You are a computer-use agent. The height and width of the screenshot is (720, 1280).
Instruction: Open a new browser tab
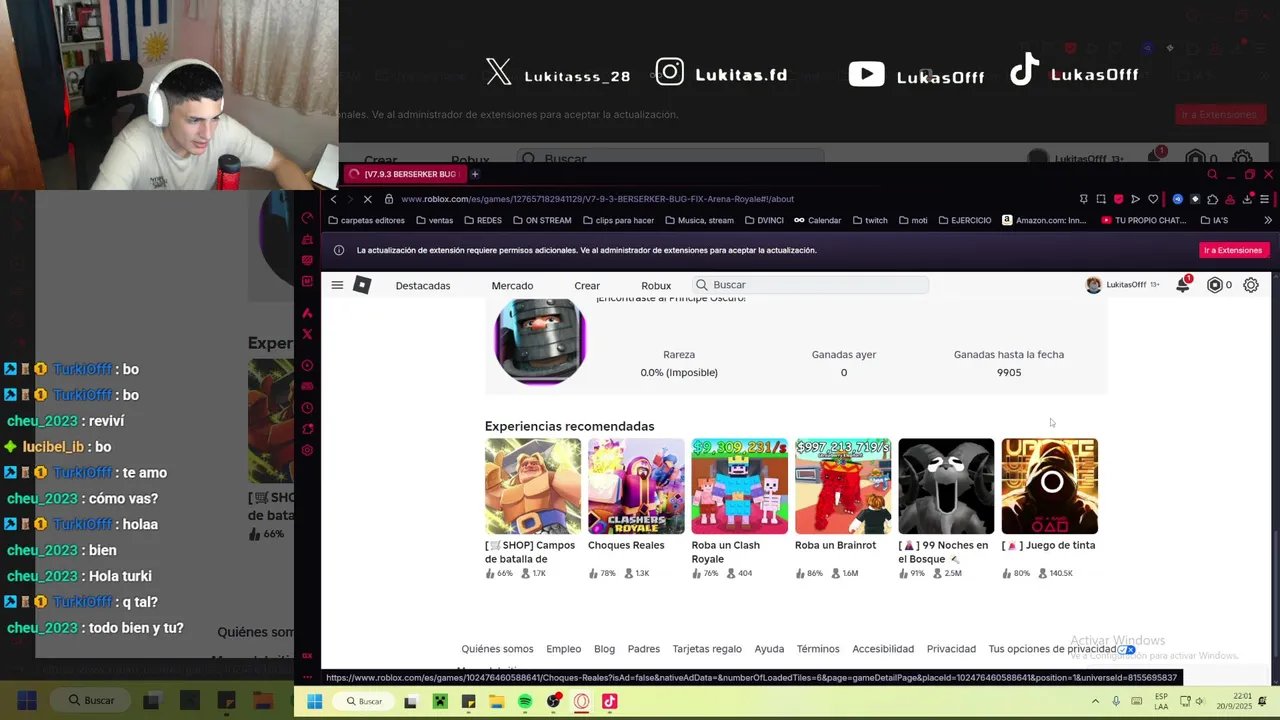tap(475, 174)
